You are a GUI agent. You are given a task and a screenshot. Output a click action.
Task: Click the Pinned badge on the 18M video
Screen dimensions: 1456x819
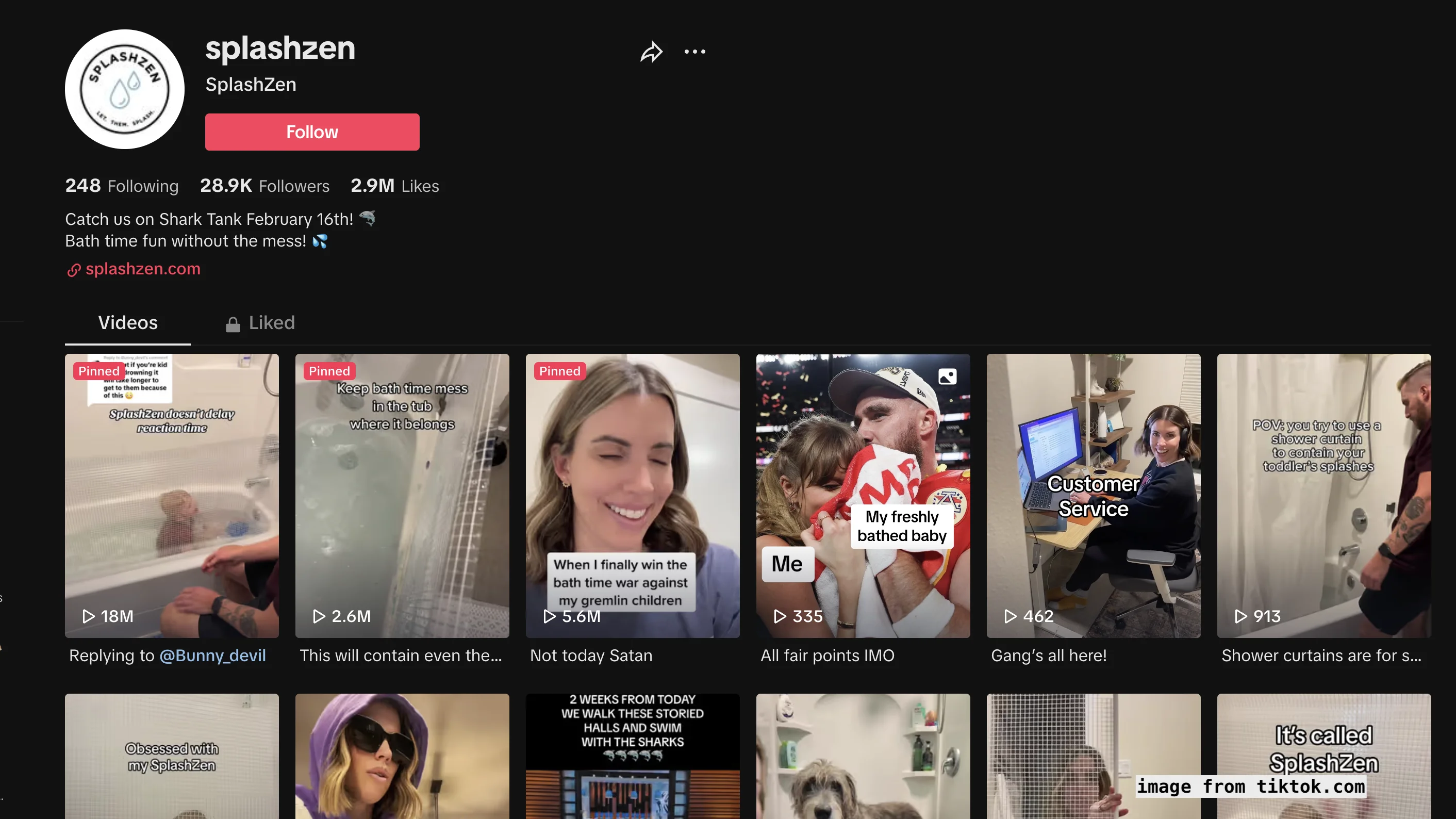99,371
